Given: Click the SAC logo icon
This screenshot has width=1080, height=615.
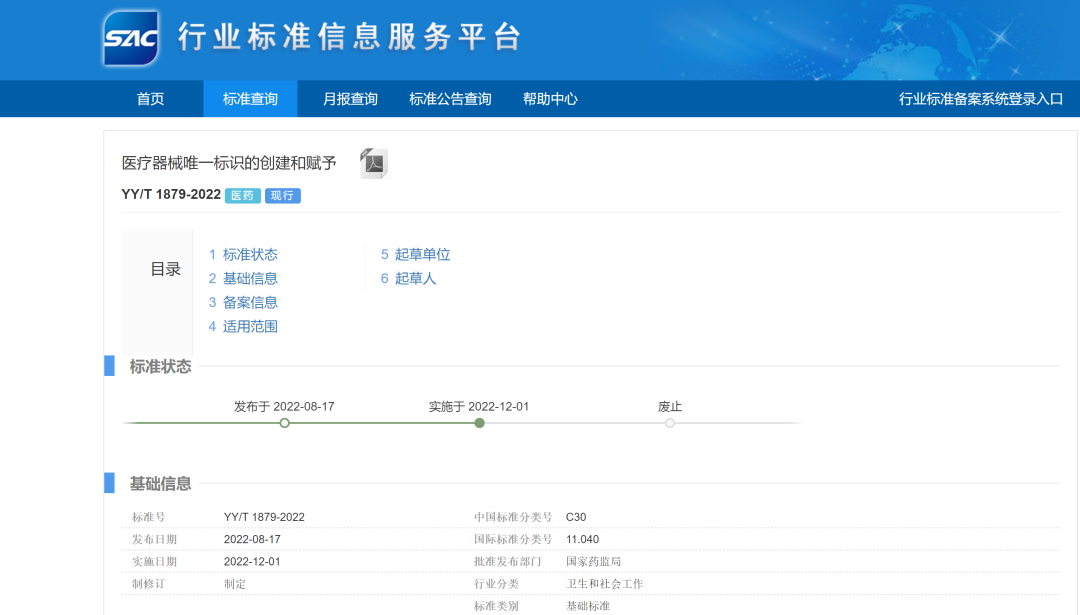Looking at the screenshot, I should coord(131,39).
